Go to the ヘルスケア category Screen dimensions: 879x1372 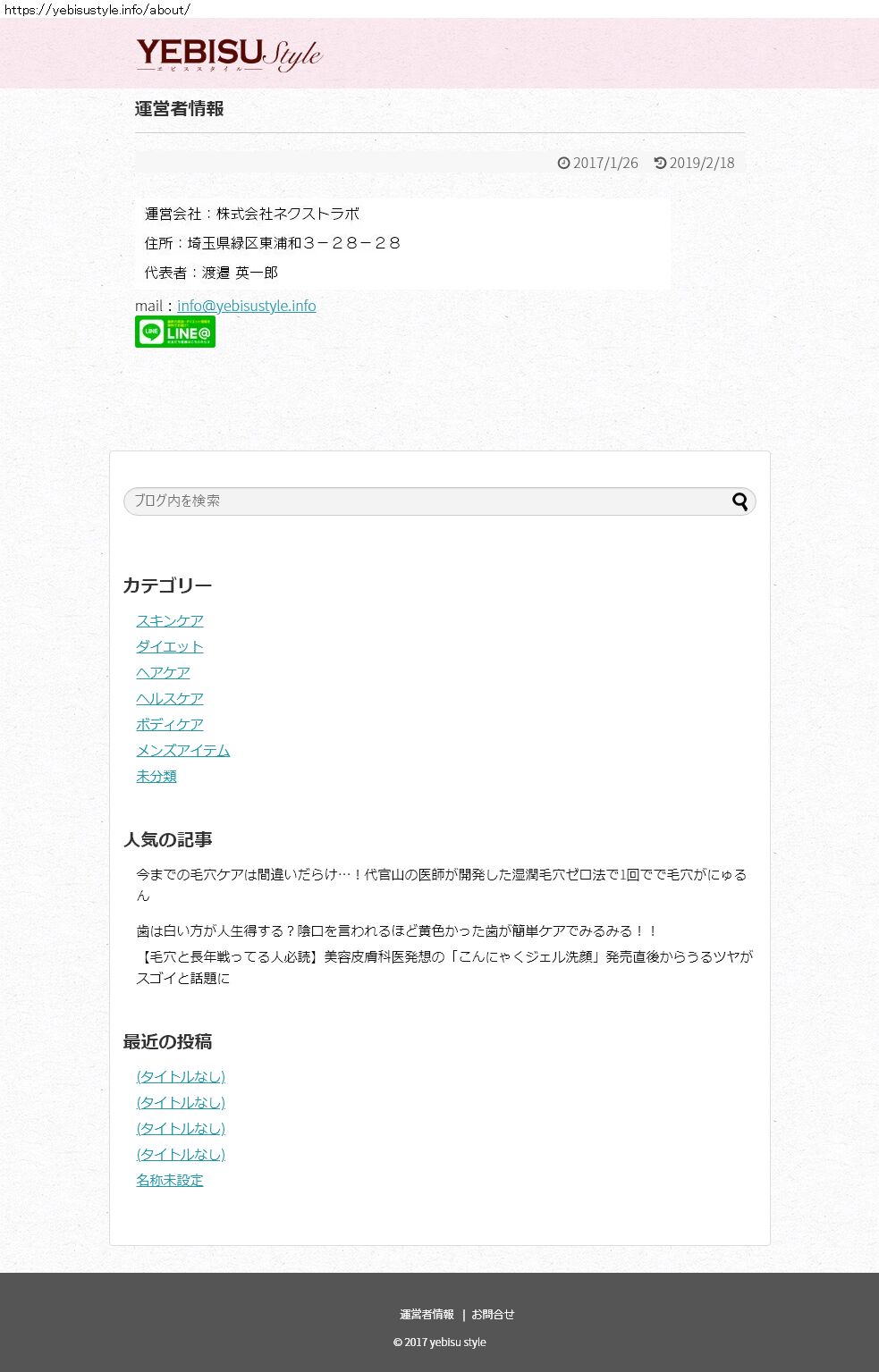[170, 699]
